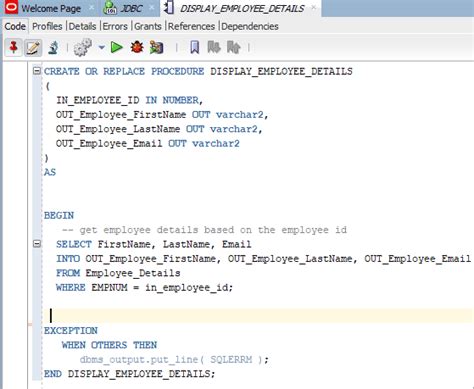Close the JDBC tab
Image resolution: width=474 pixels, height=389 pixels.
point(152,8)
